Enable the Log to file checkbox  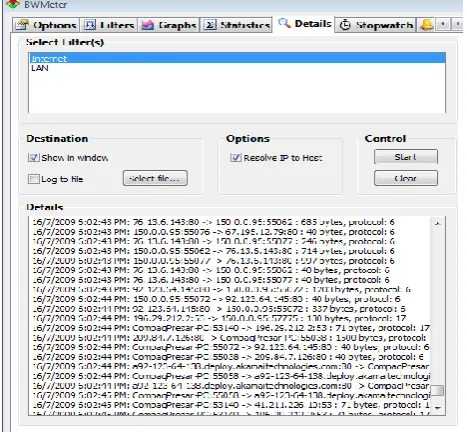point(34,179)
